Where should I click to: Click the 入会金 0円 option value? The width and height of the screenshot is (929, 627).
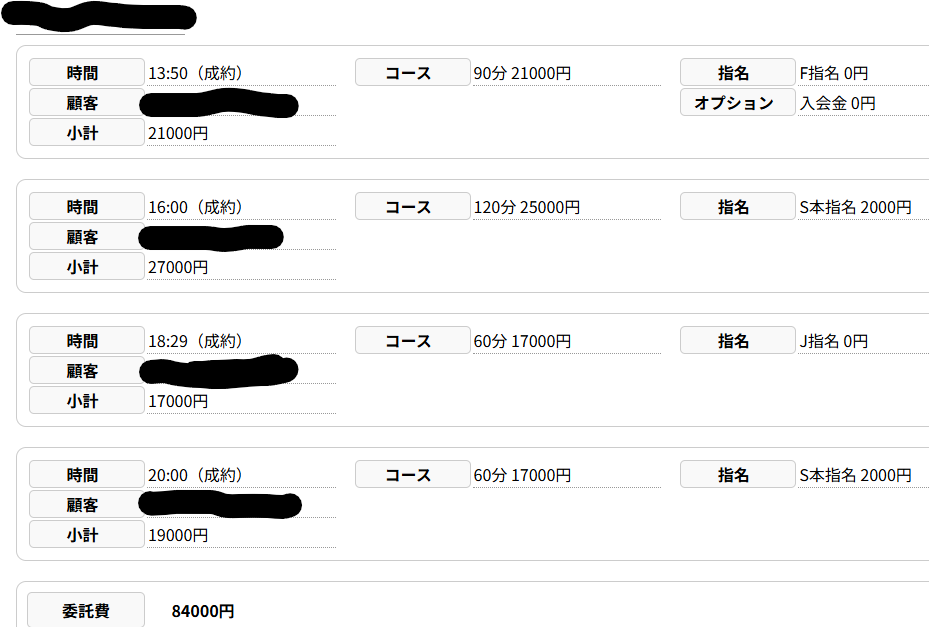point(837,103)
